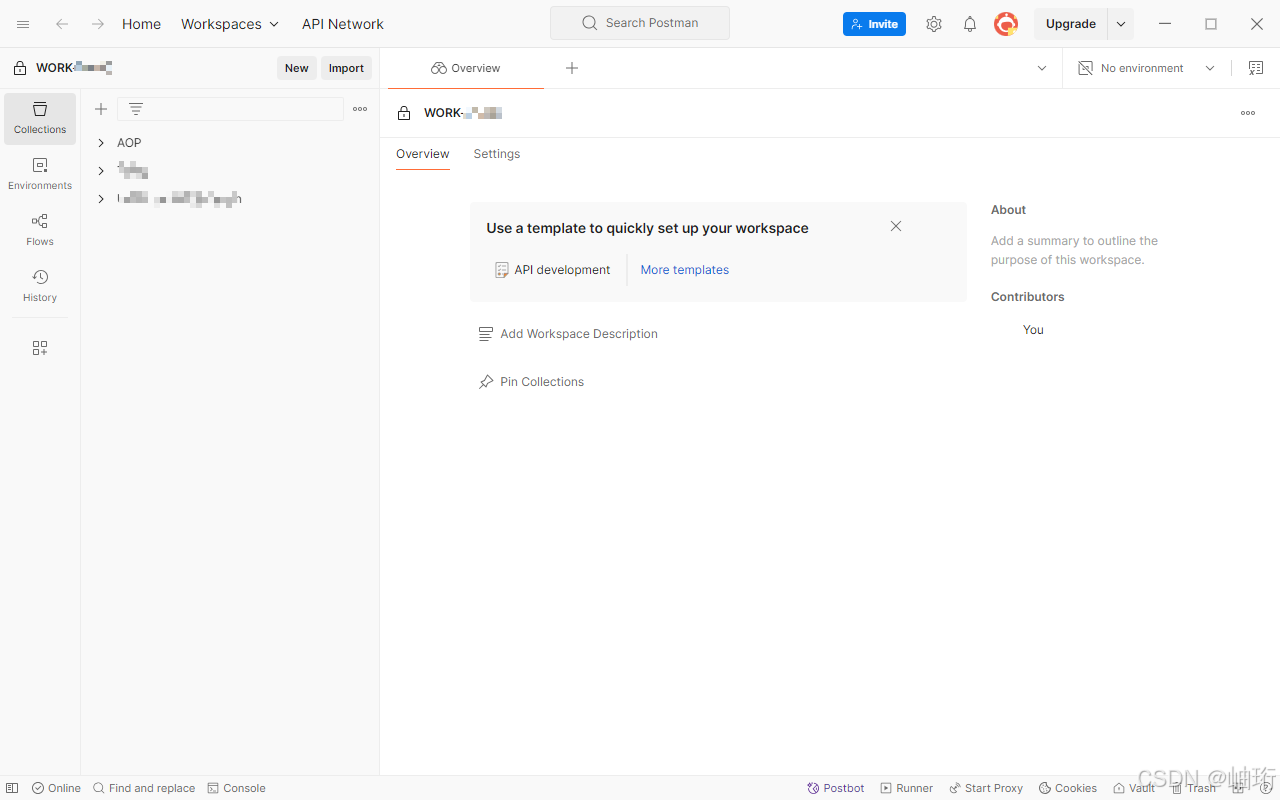Open the Workspaces dropdown
The image size is (1280, 800).
coord(230,24)
